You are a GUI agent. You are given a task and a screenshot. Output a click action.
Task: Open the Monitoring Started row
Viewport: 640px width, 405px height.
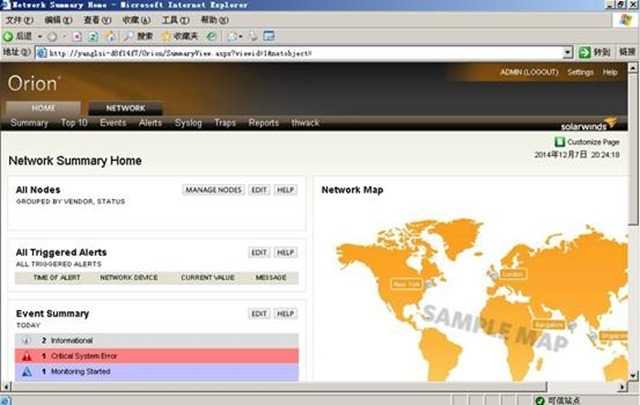tap(157, 372)
